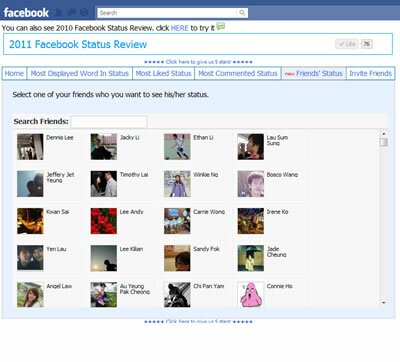
Task: Click the name Kwan Sai
Action: pyautogui.click(x=58, y=212)
